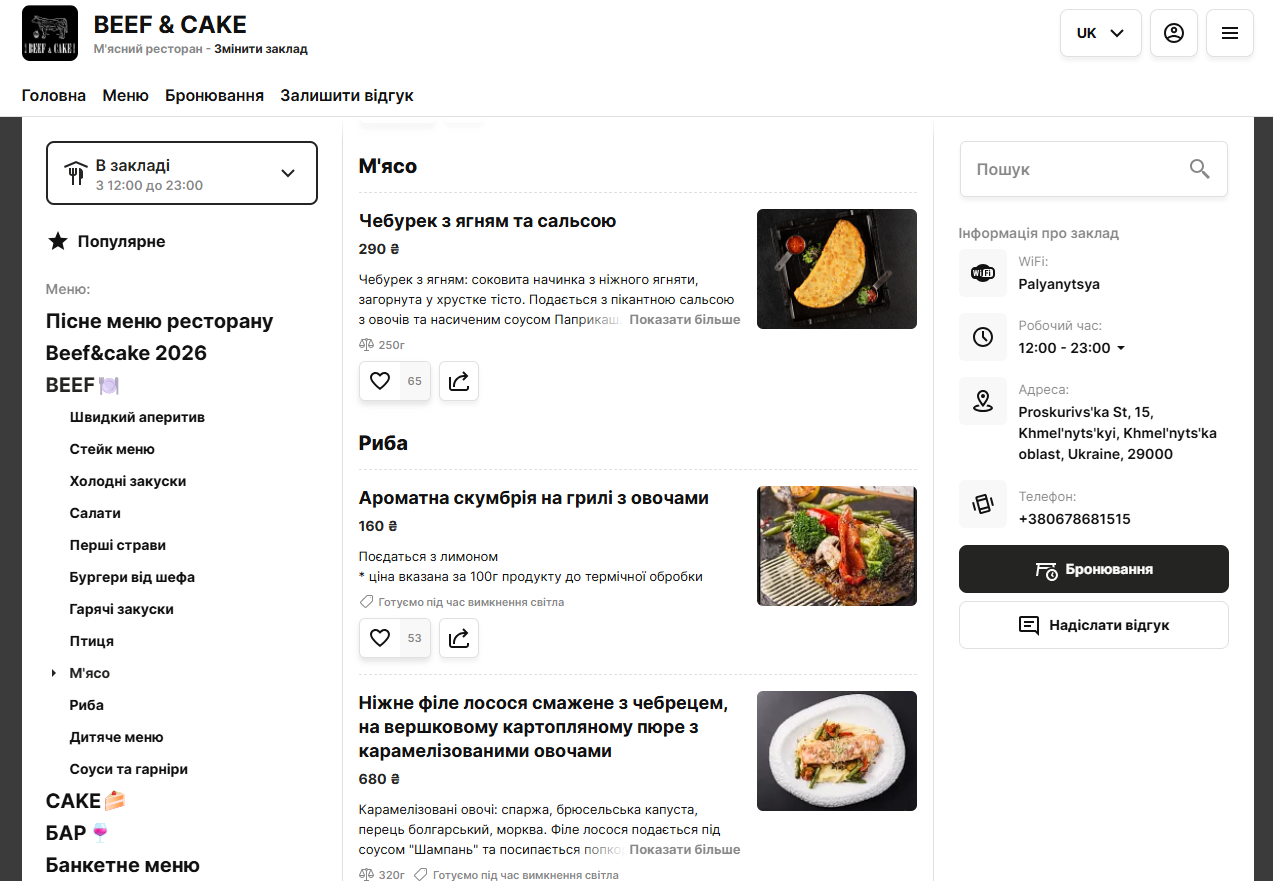Share the Ароматна скумбрія dish
Viewport: 1273px width, 881px height.
tap(459, 638)
